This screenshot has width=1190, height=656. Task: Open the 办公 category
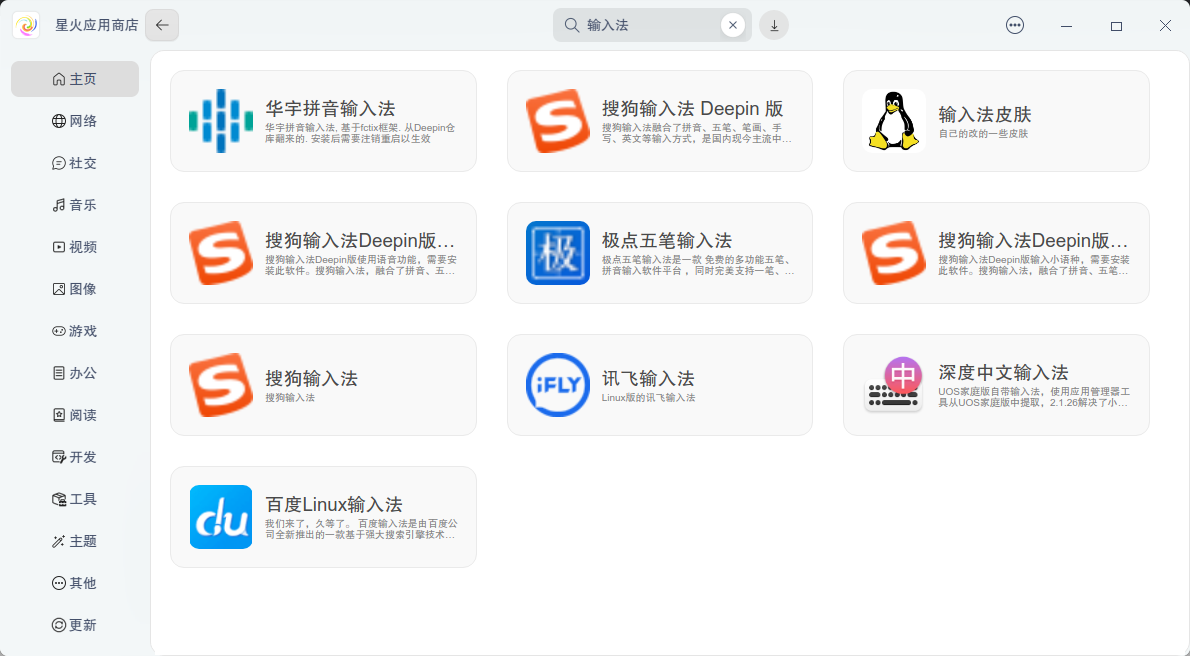tap(75, 372)
